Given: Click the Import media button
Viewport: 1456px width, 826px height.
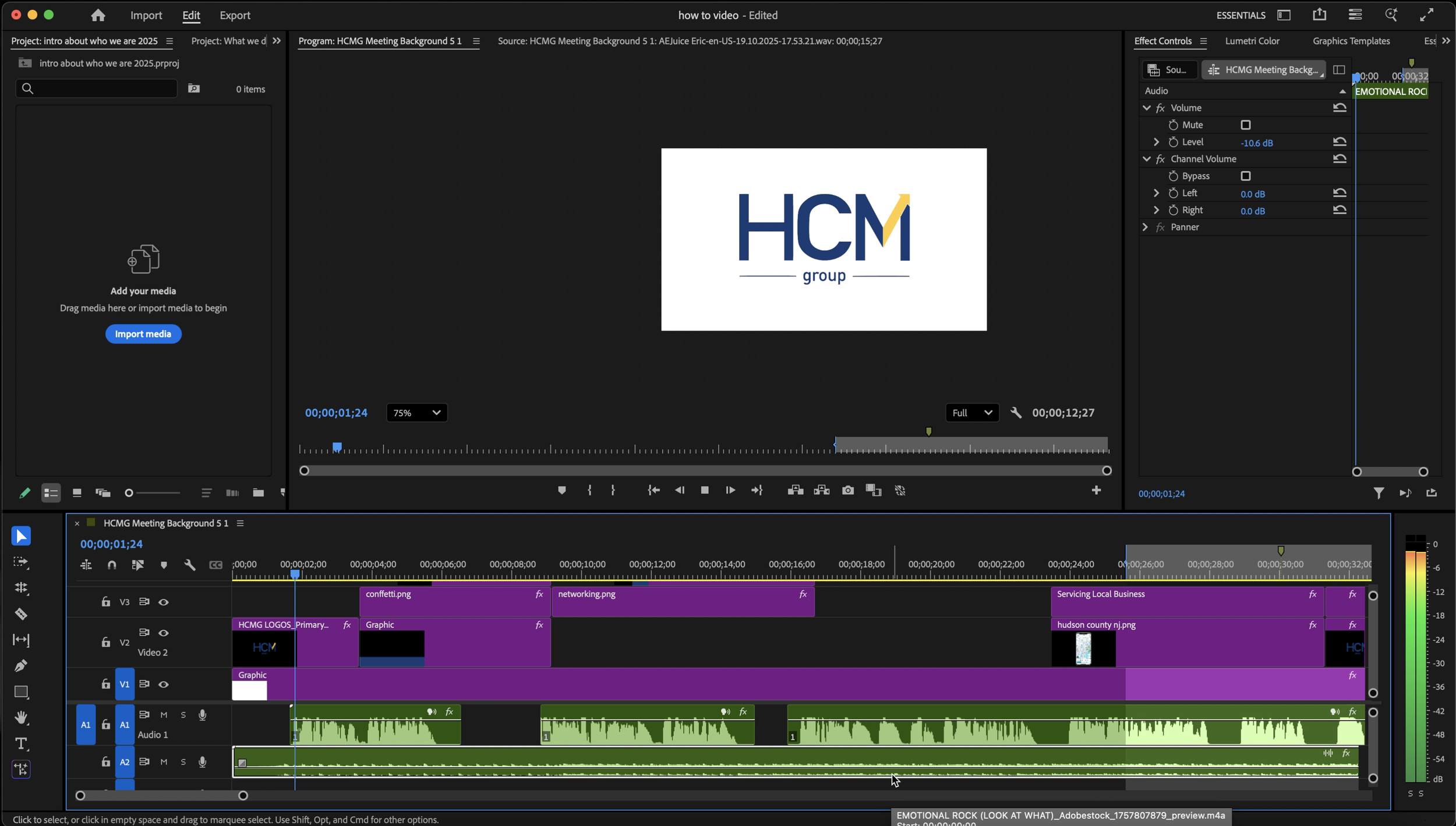Looking at the screenshot, I should coord(143,334).
